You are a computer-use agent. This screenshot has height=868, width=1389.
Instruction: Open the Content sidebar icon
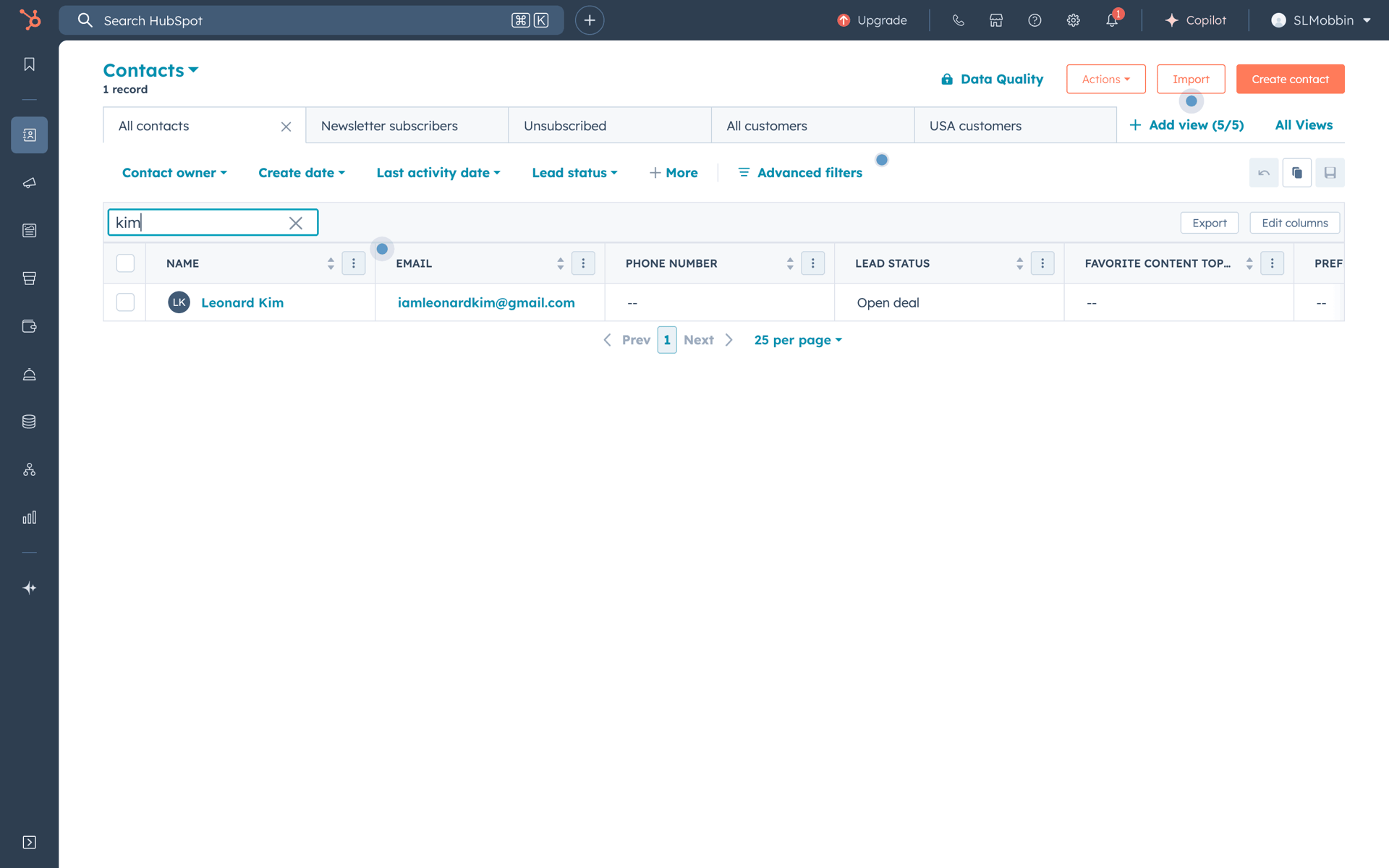point(29,231)
